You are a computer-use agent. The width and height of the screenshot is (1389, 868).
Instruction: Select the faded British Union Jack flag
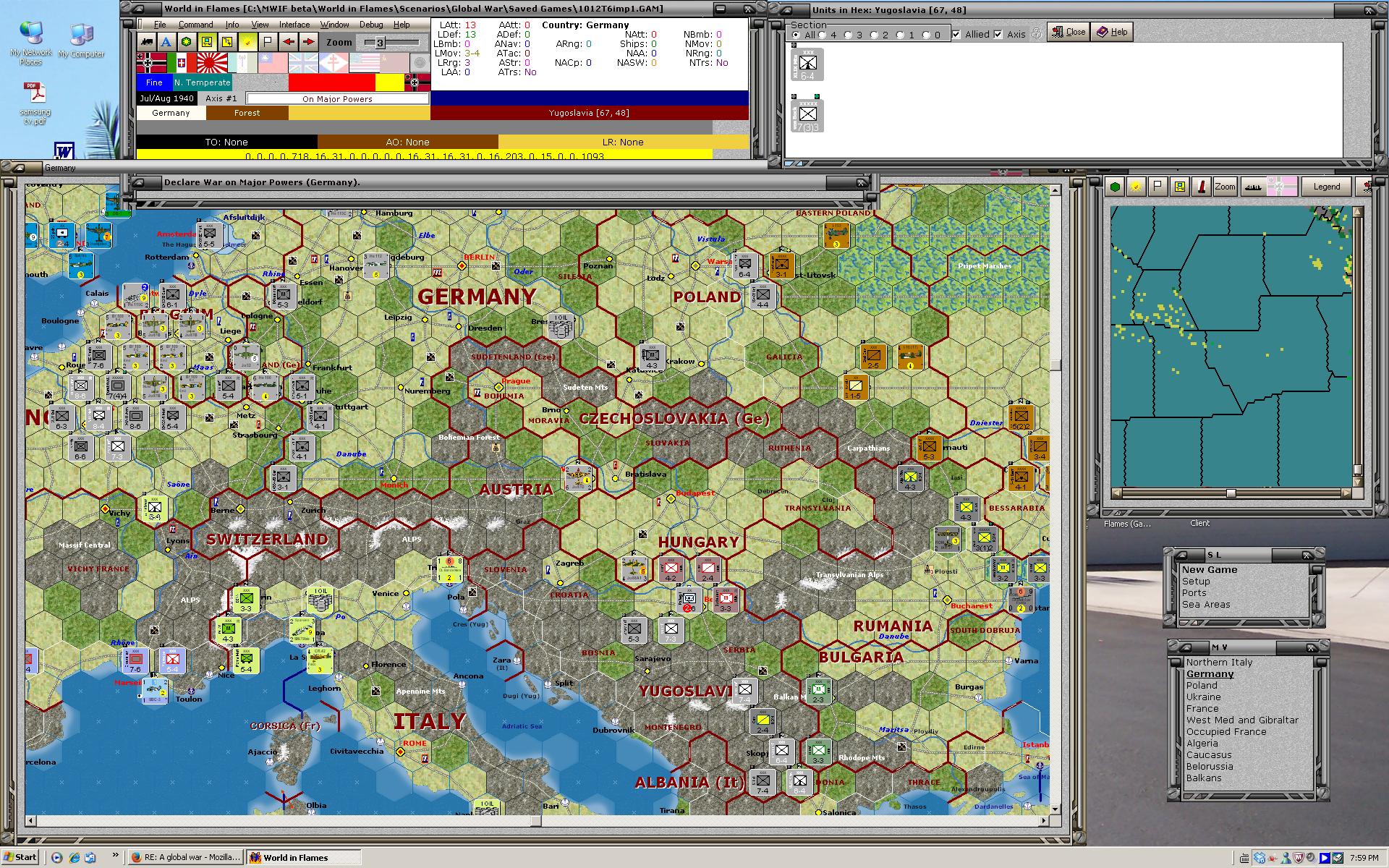point(303,63)
